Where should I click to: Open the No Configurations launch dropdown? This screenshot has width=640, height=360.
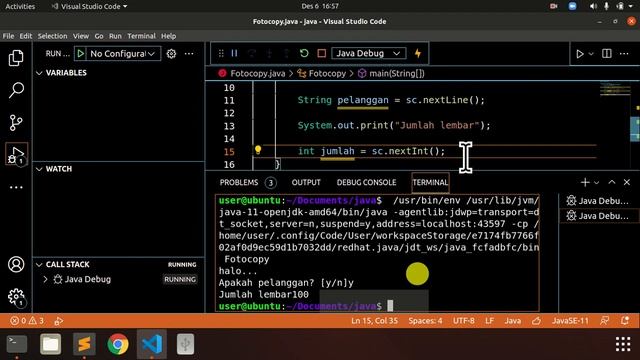tap(122, 53)
